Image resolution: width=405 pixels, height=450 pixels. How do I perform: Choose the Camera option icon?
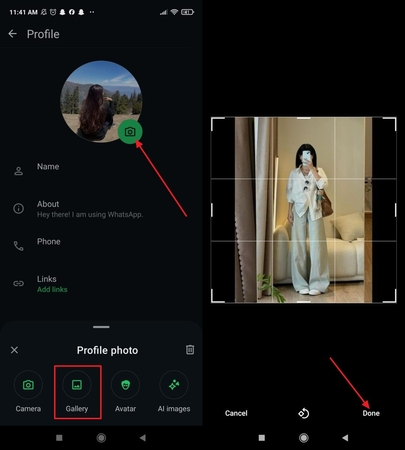point(28,385)
